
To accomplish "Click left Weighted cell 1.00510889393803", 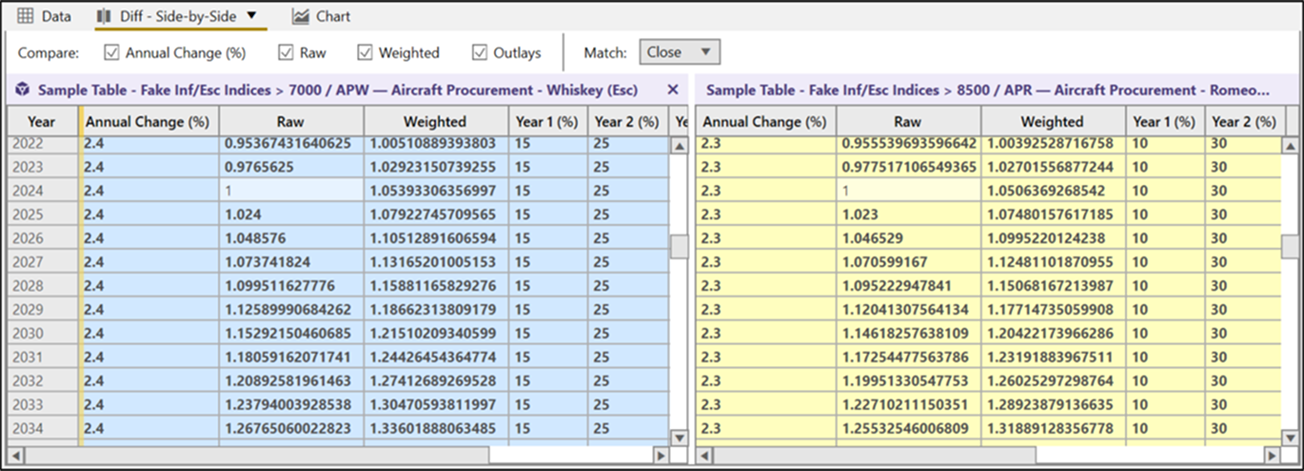I will pyautogui.click(x=435, y=143).
